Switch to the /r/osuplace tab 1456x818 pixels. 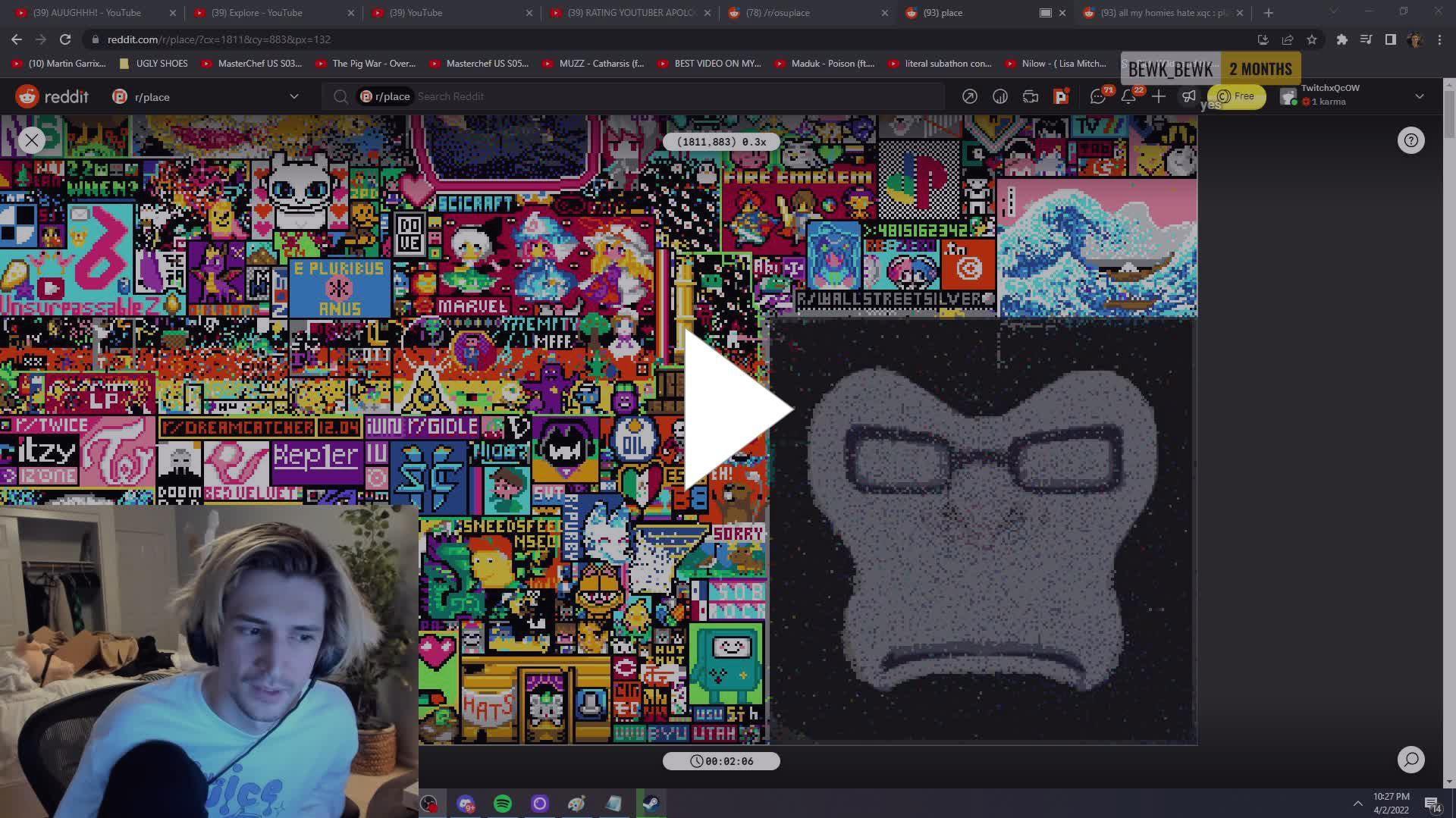[808, 12]
